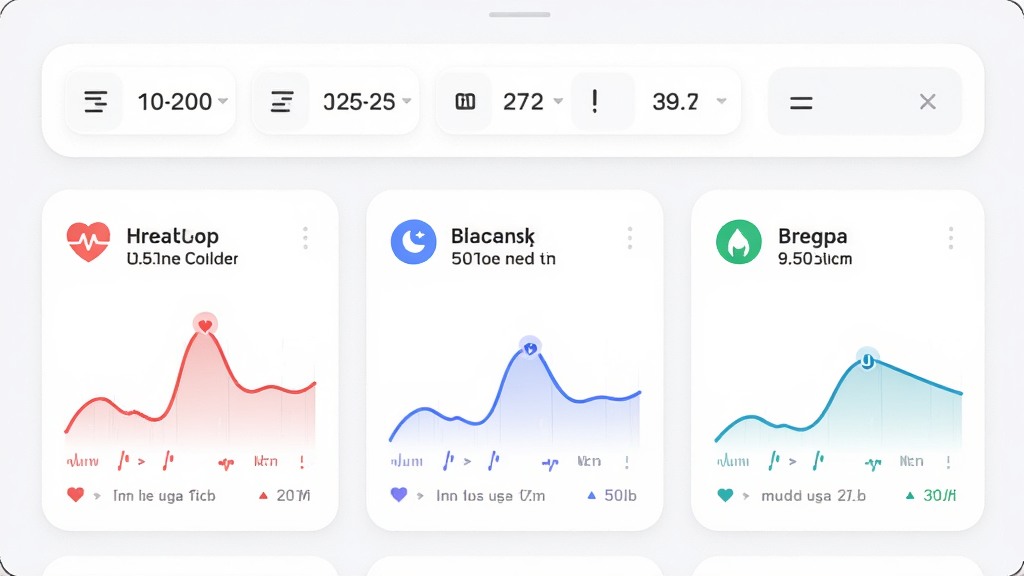Click the sheet drag handle at the top
Screen dimensions: 1024x576
point(520,14)
